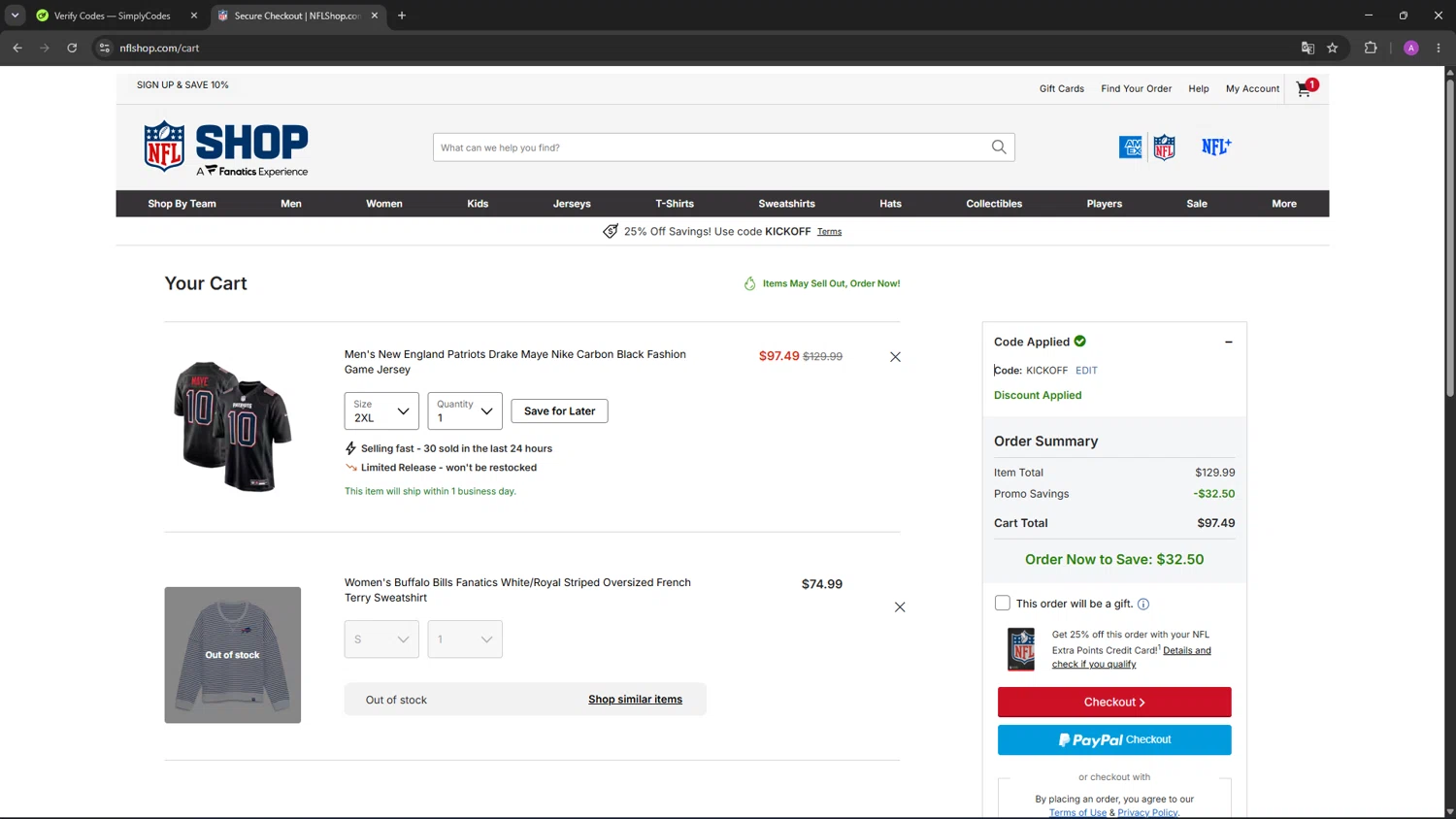The height and width of the screenshot is (819, 1456).
Task: Open the Jerseys menu
Action: (572, 204)
